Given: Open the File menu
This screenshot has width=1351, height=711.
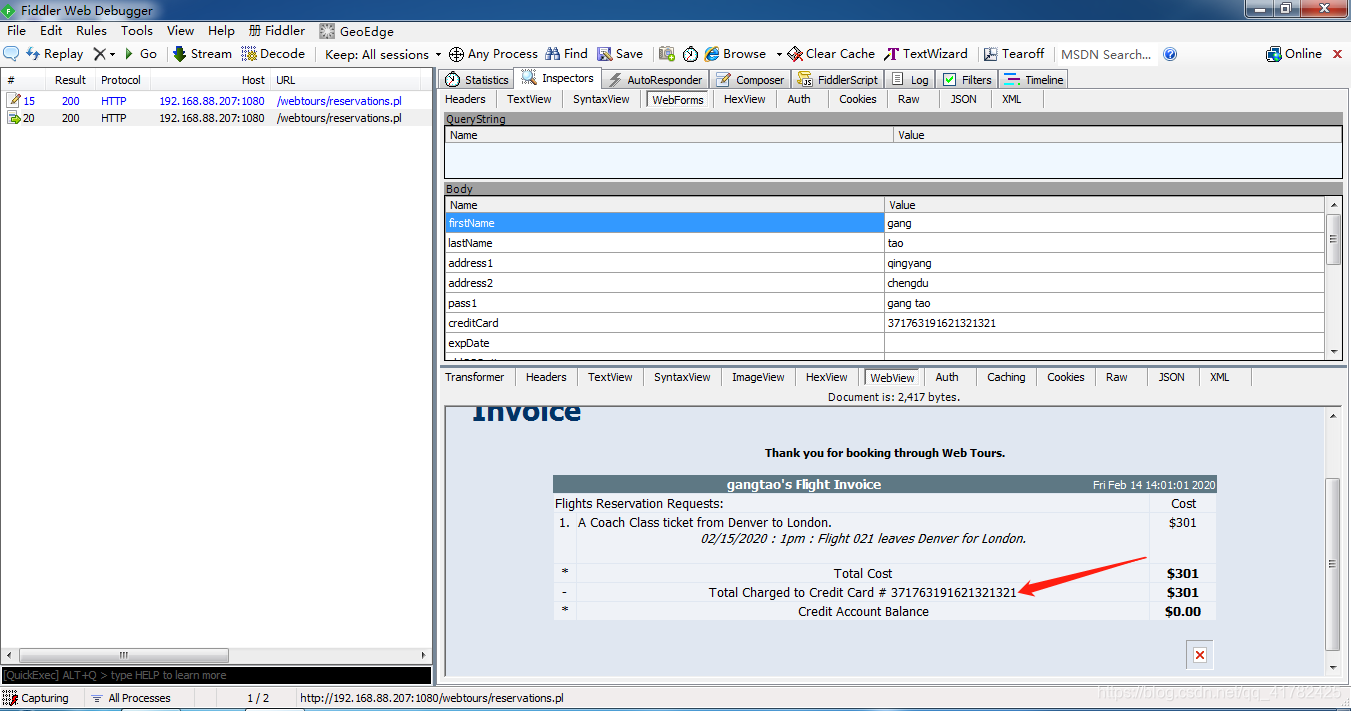Looking at the screenshot, I should point(16,31).
